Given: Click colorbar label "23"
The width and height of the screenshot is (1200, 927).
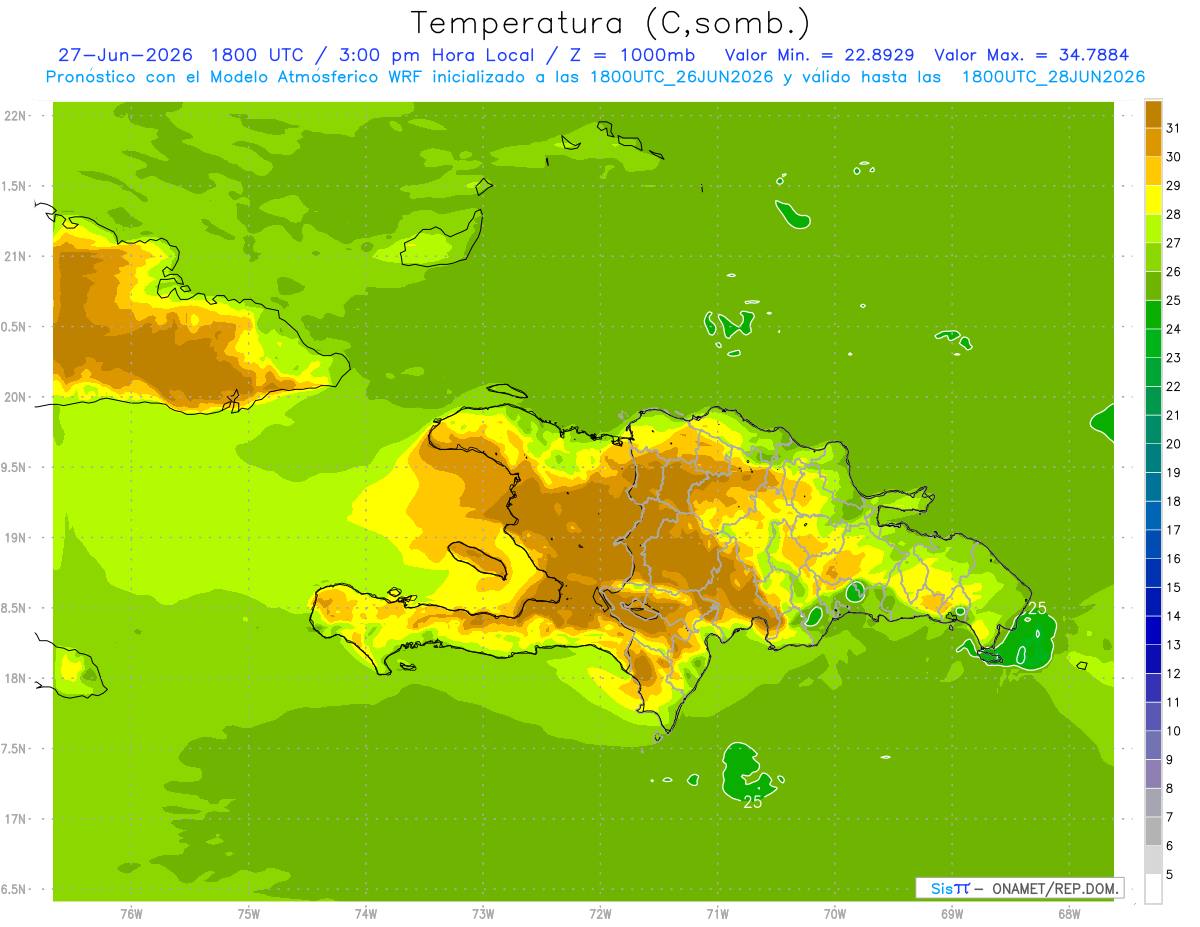Looking at the screenshot, I should (x=1174, y=358).
